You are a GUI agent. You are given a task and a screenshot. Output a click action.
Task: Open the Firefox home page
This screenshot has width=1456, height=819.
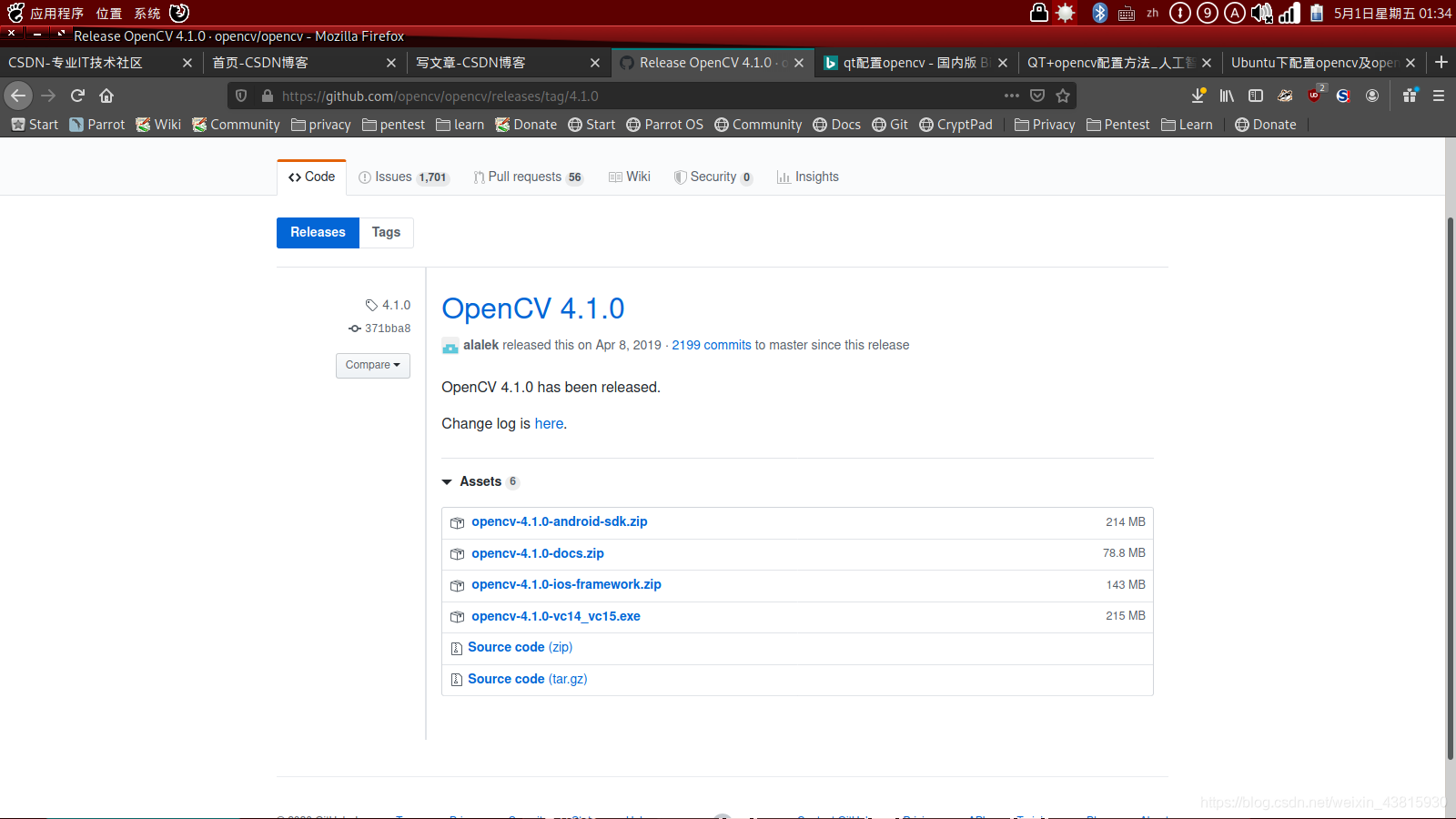tap(106, 96)
